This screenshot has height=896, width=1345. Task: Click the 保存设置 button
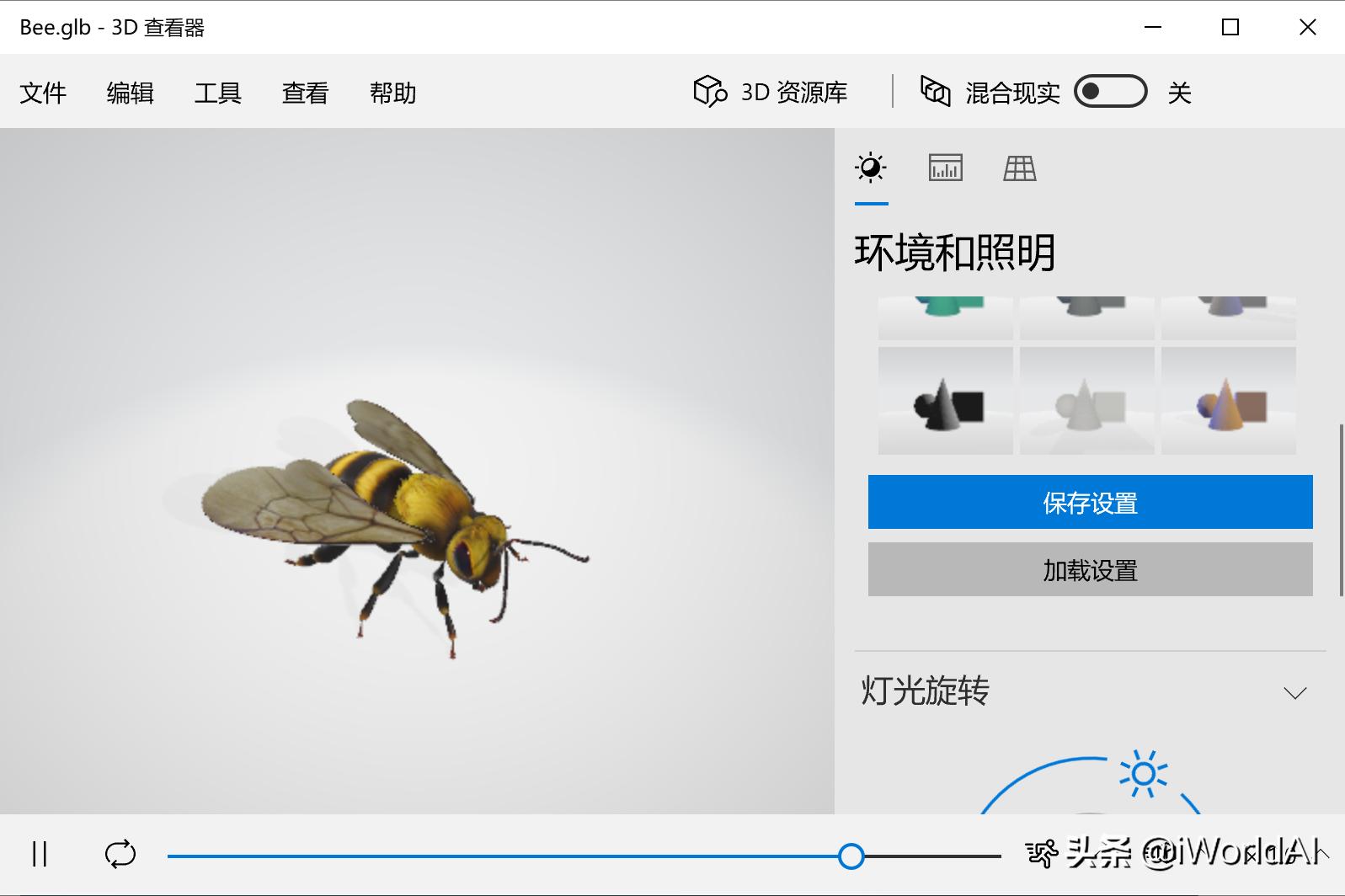[1091, 502]
